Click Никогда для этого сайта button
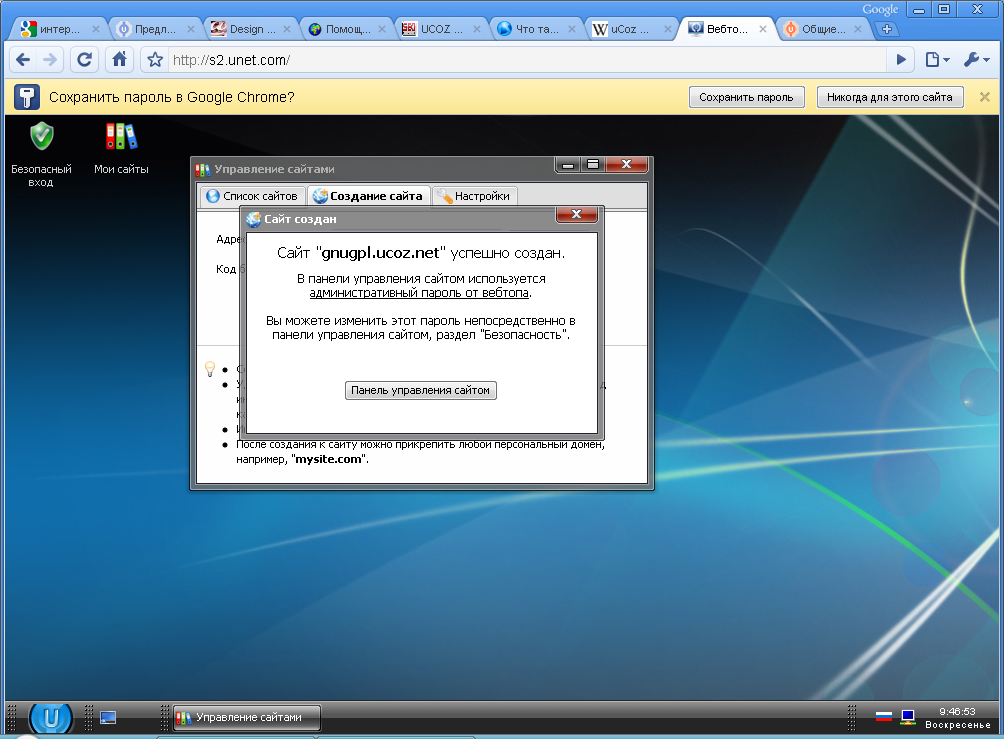The image size is (1004, 739). (x=890, y=97)
